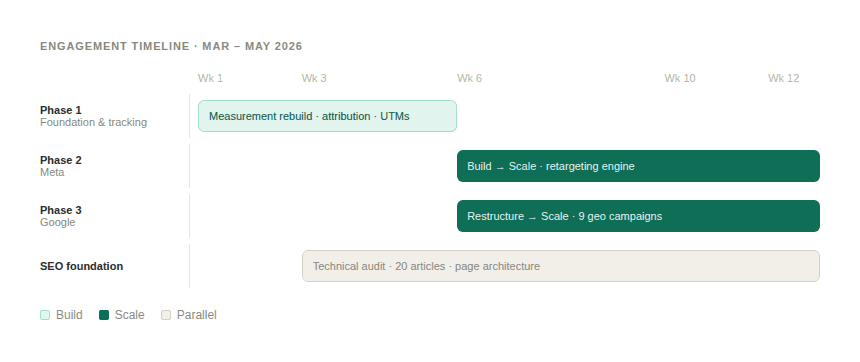Click the Technical audit 20 articles bar
The width and height of the screenshot is (860, 362).
561,266
